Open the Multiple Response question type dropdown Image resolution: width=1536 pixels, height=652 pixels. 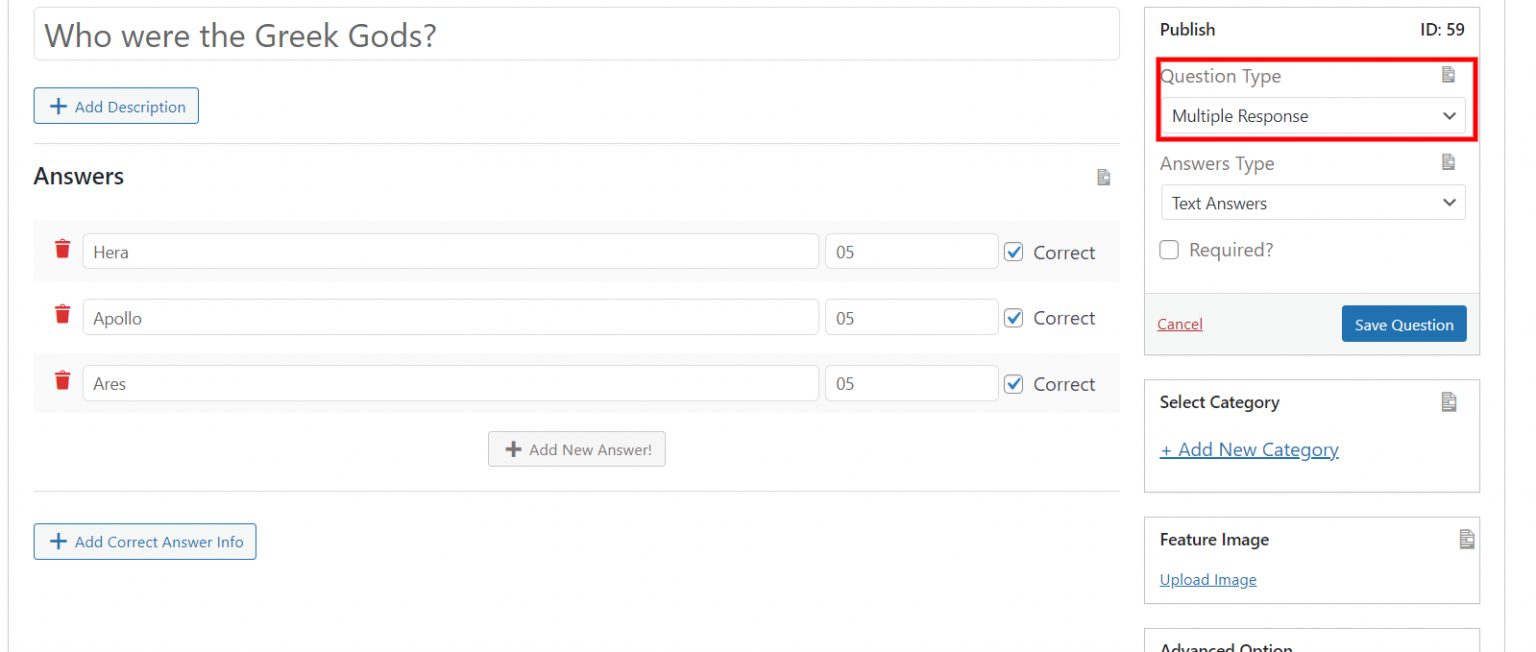(x=1312, y=116)
